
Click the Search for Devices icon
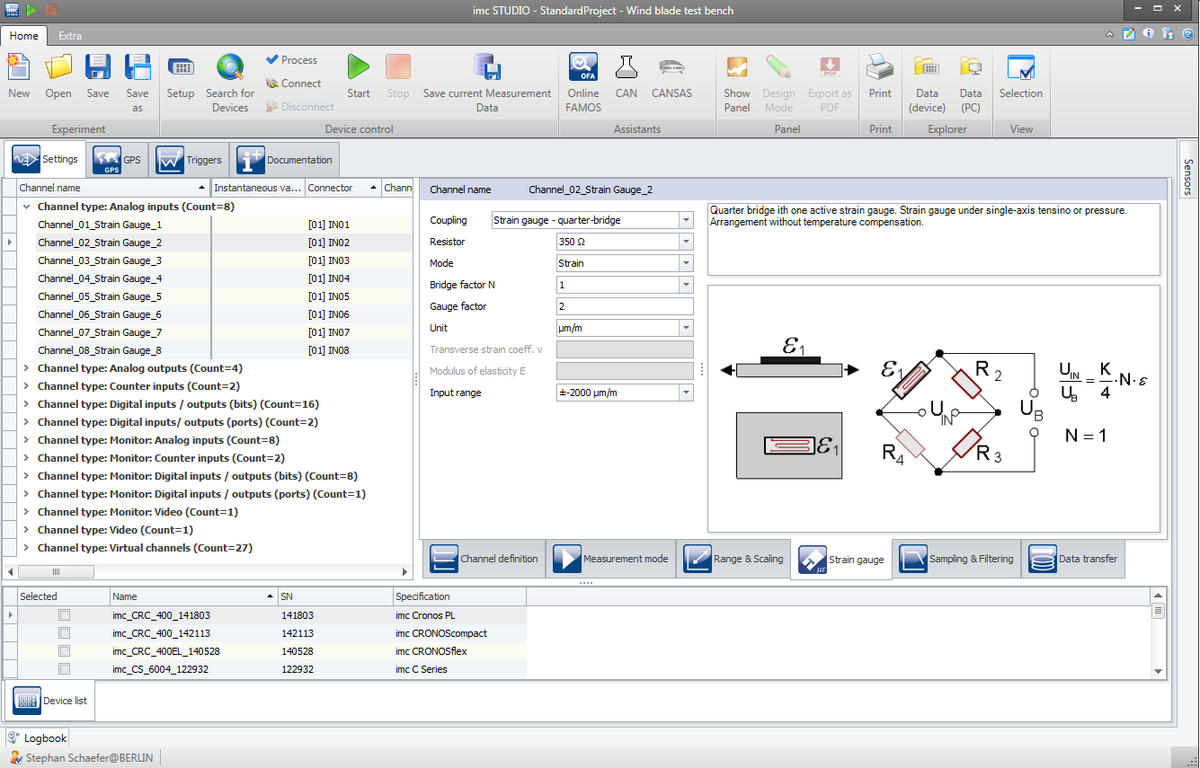[230, 68]
